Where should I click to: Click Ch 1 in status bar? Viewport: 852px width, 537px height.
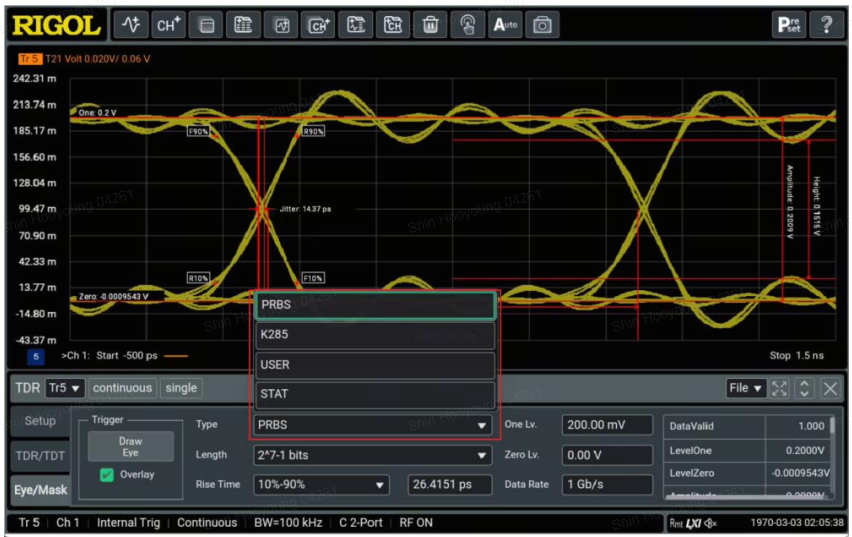coord(67,523)
